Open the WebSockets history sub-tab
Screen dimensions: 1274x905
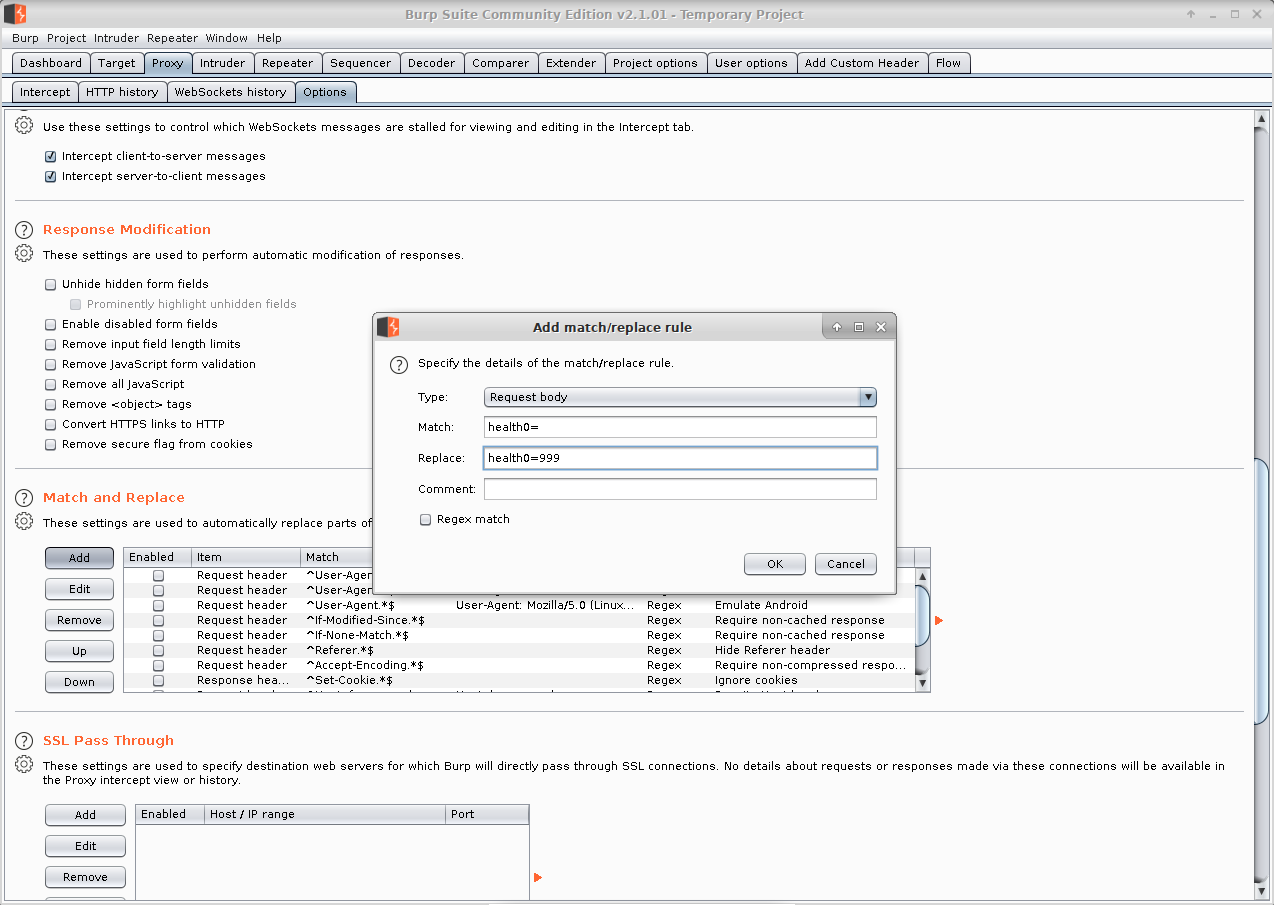coord(230,92)
